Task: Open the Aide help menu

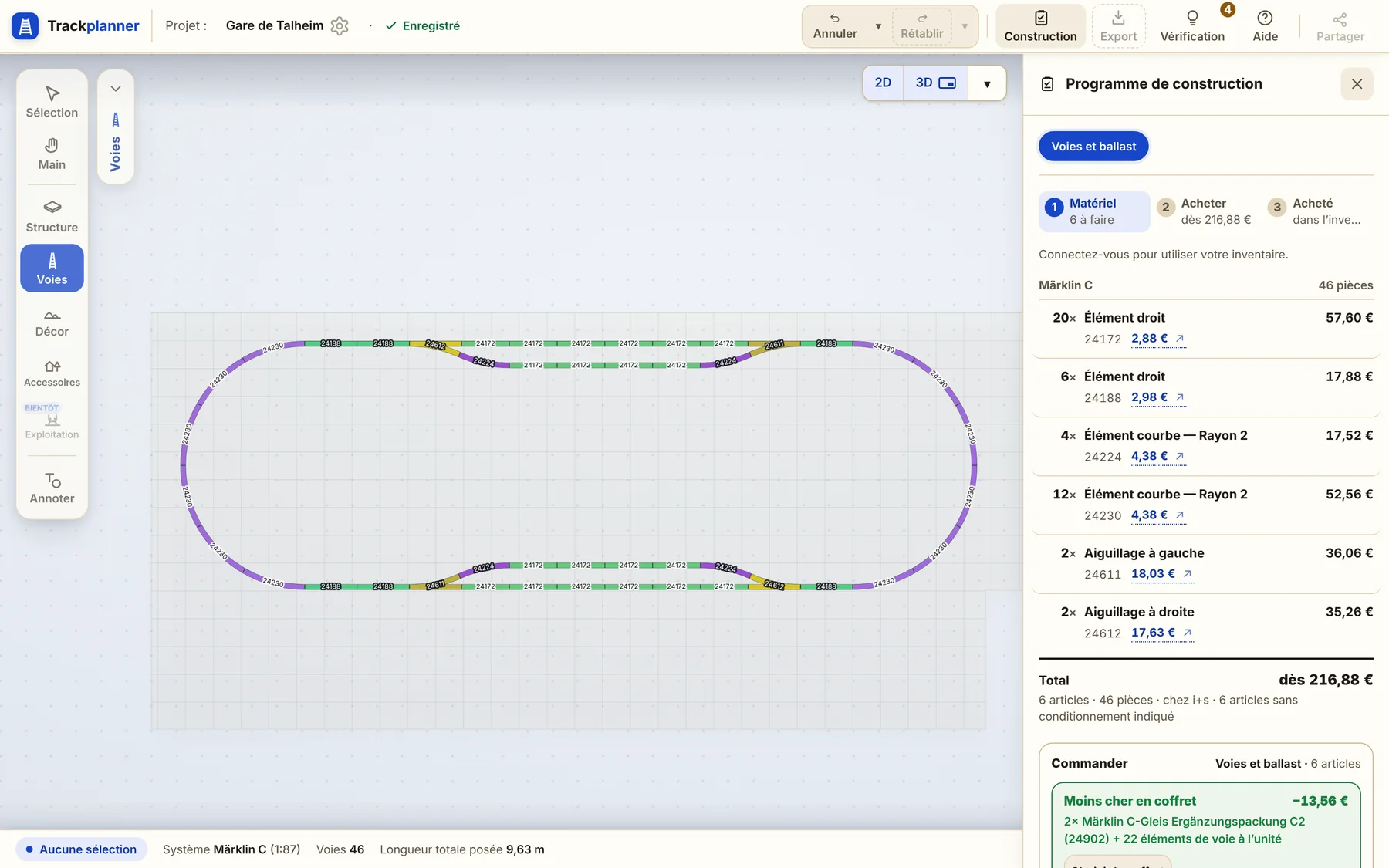Action: click(1265, 26)
